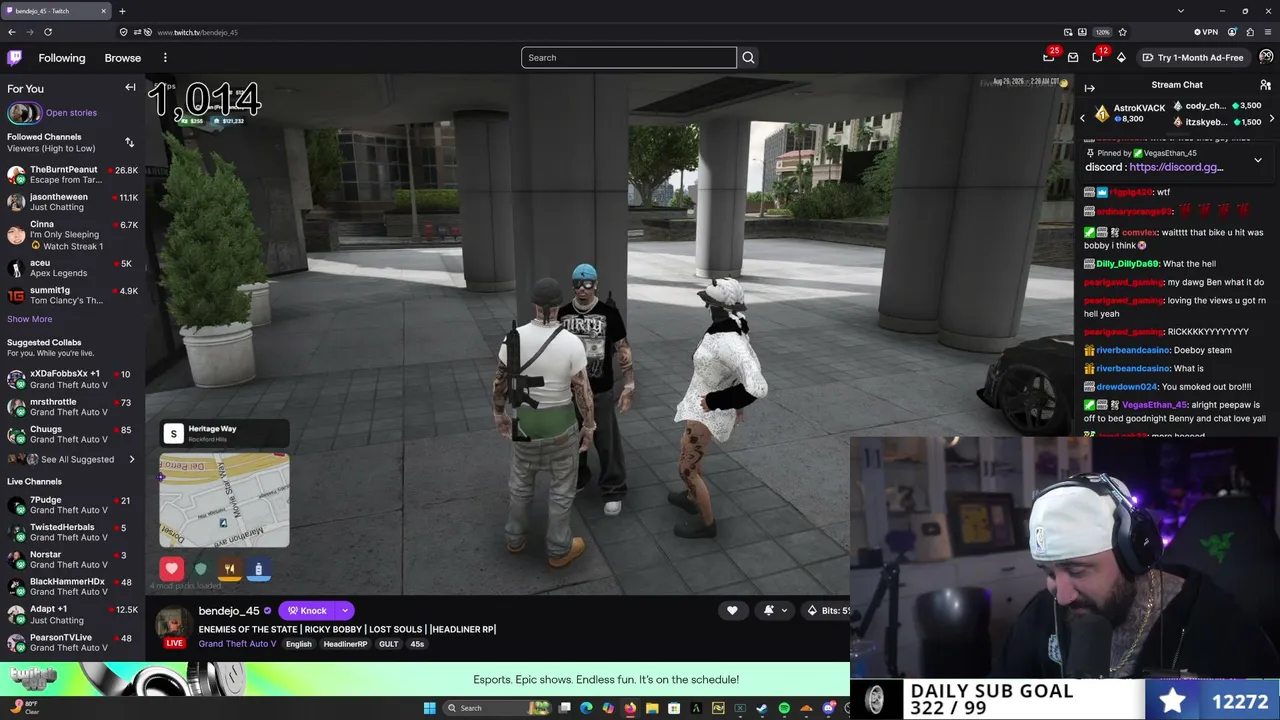1280x720 pixels.
Task: Go to the Browse page
Action: point(123,58)
